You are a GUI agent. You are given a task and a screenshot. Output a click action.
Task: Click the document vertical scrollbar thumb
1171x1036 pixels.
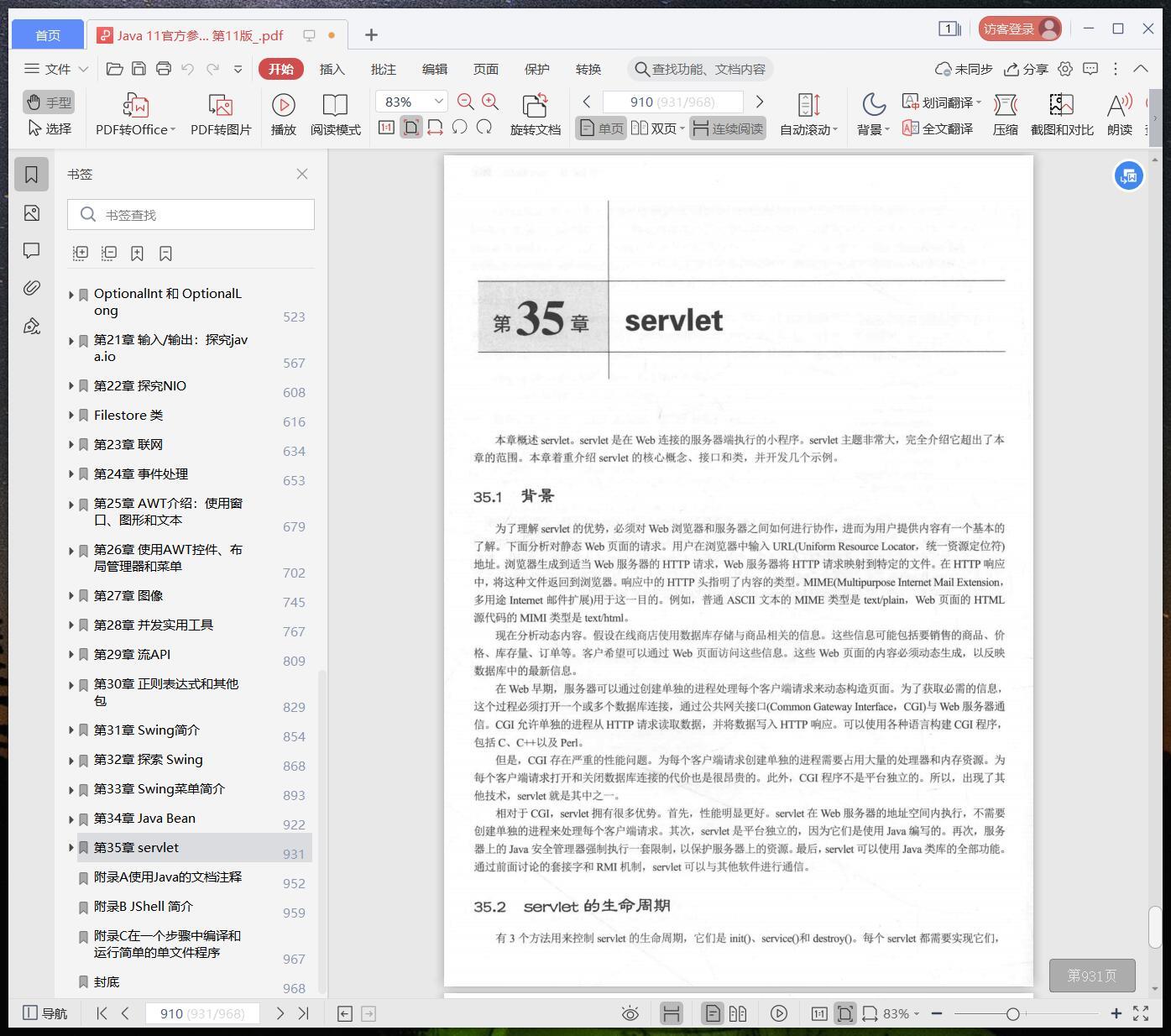[1155, 927]
